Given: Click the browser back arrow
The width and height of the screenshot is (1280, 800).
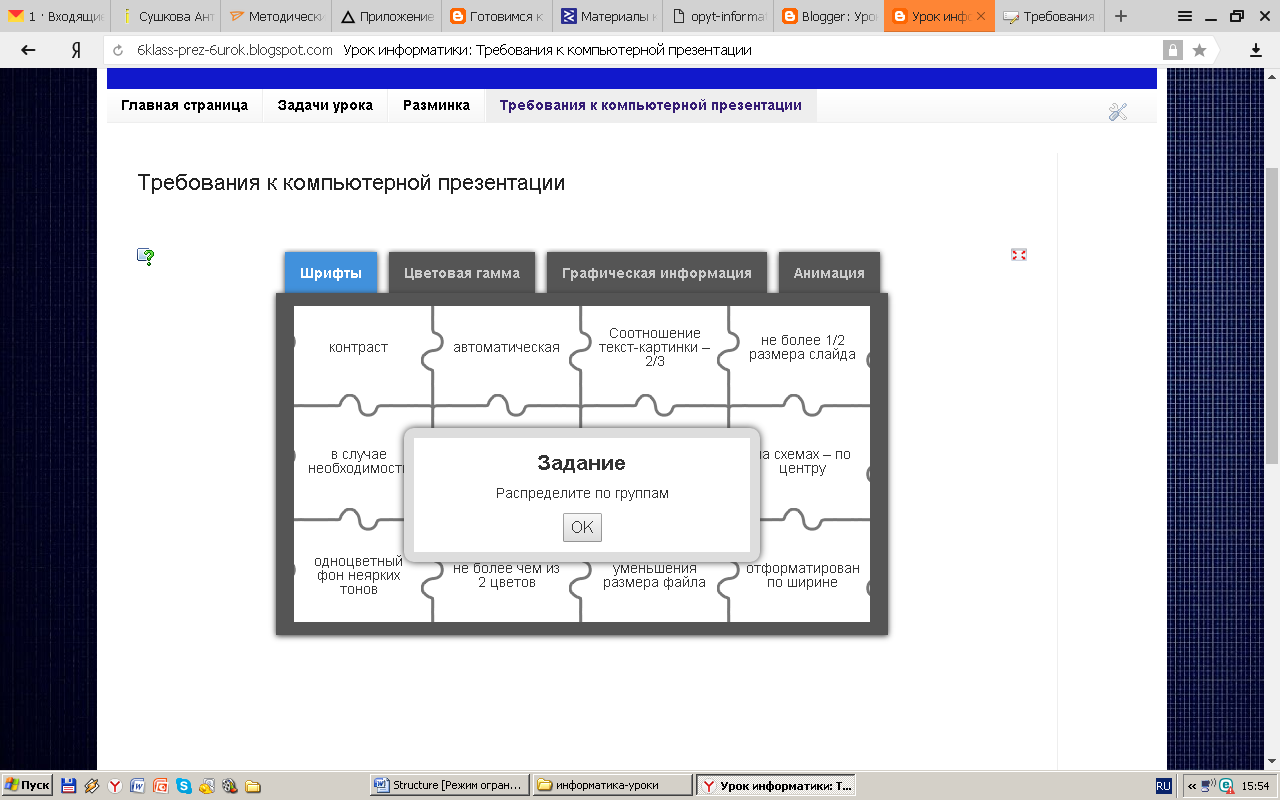Looking at the screenshot, I should coord(28,50).
